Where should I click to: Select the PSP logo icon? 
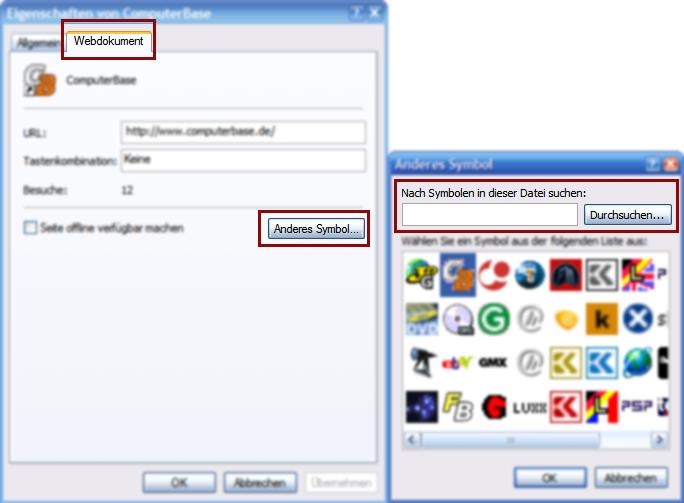[637, 406]
